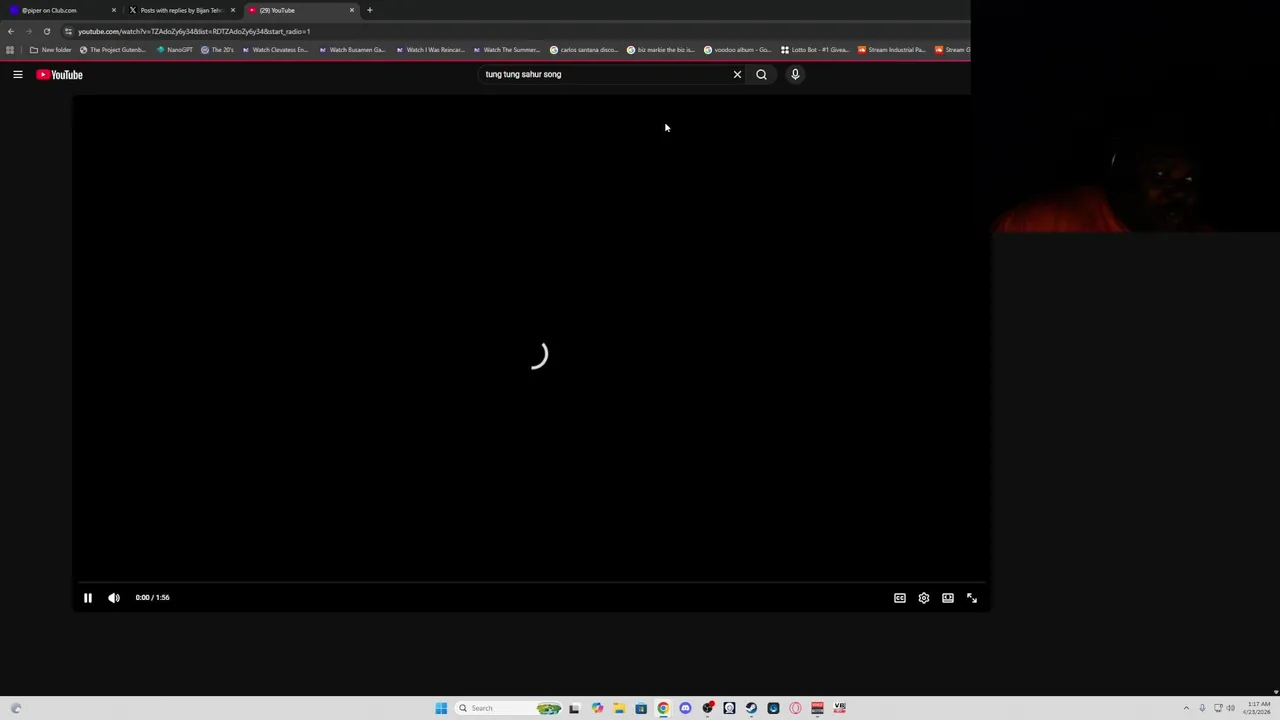Open 'voodoo album - Go...' bookmark
1280x720 pixels.
[738, 50]
